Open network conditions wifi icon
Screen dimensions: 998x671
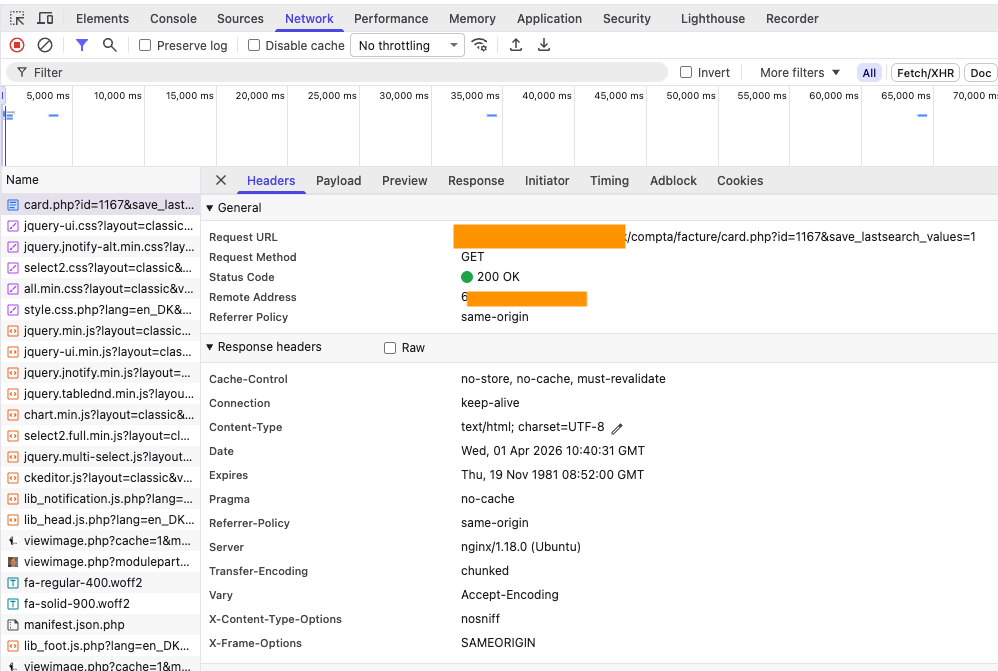tap(480, 45)
